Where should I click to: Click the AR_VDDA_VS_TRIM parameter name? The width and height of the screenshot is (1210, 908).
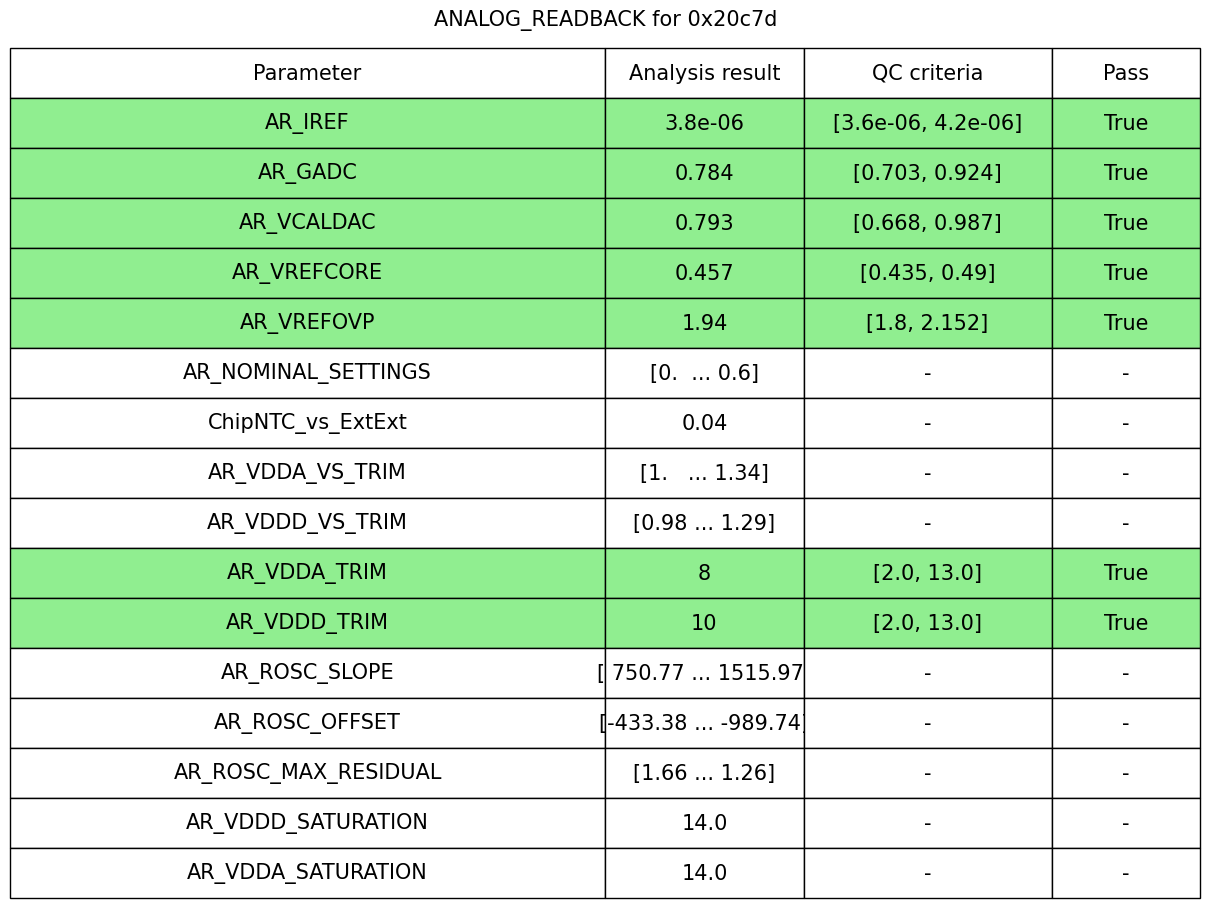pos(307,473)
